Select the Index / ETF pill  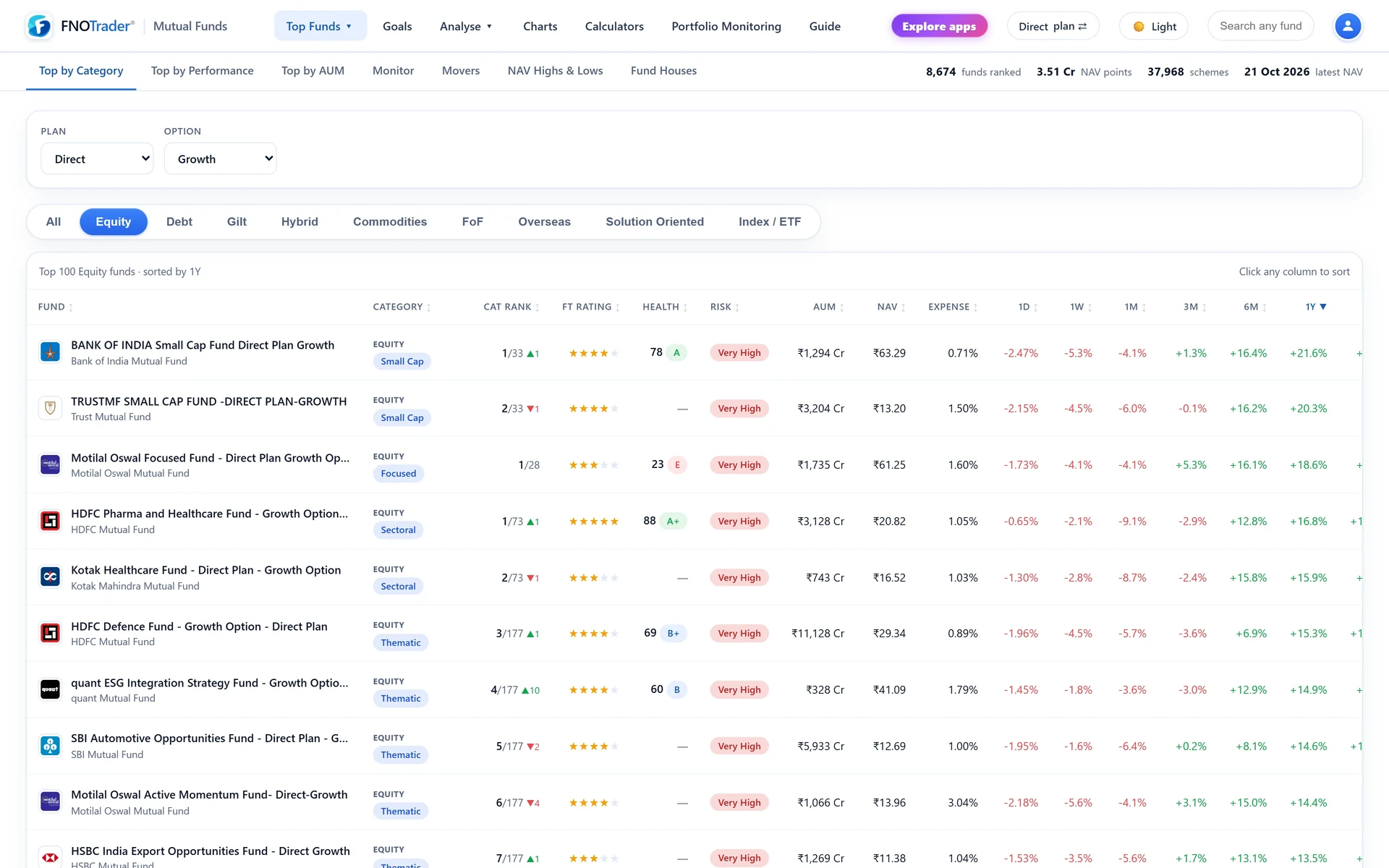770,221
